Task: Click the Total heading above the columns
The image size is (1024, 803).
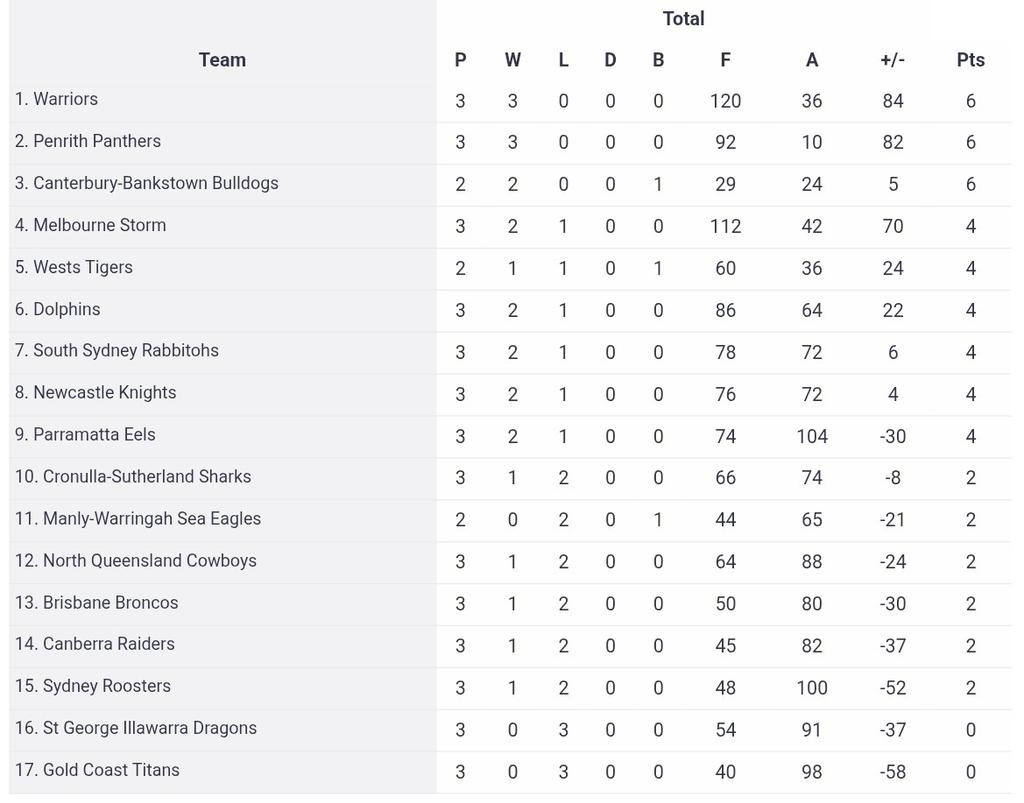Action: [x=683, y=18]
